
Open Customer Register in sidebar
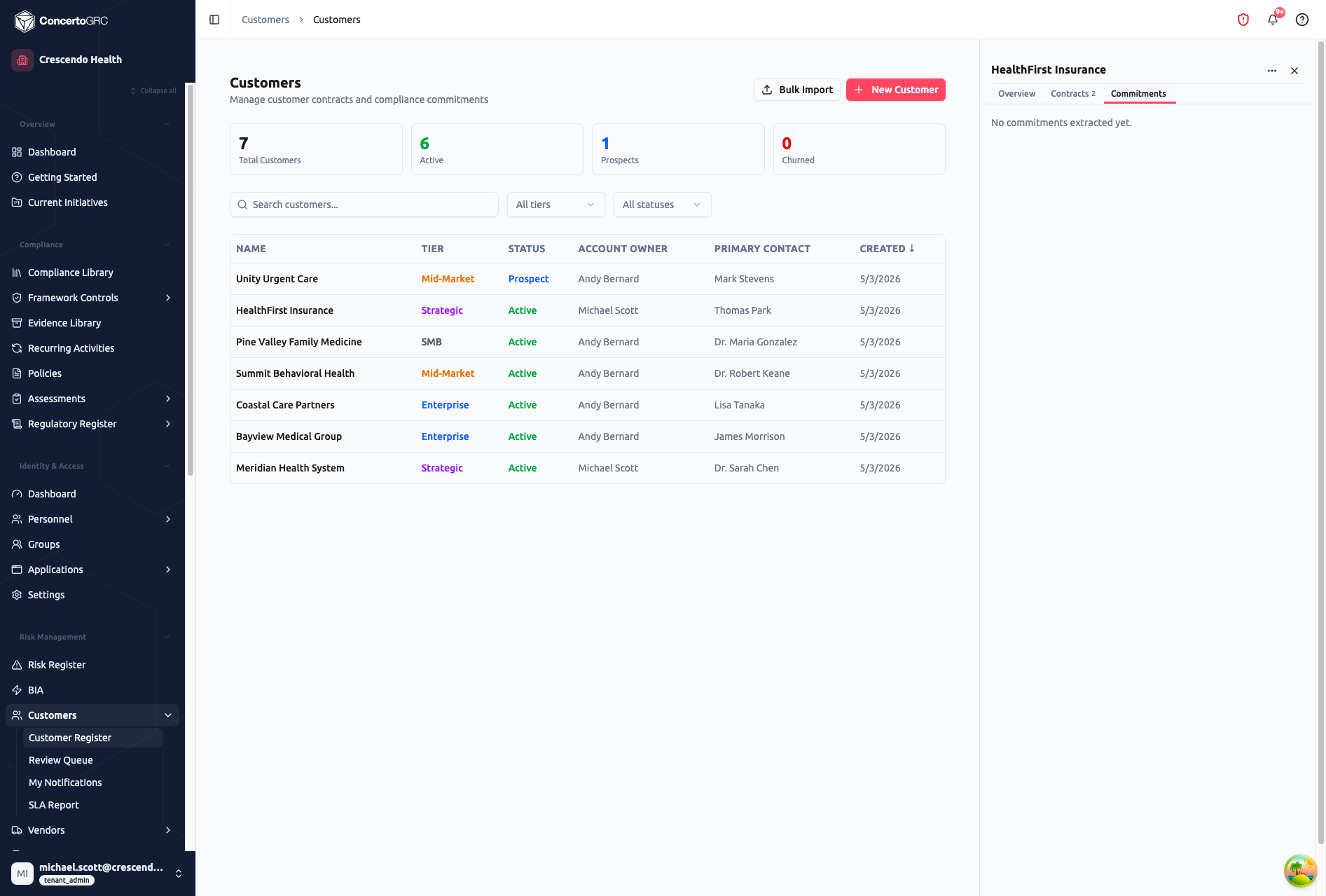point(92,738)
